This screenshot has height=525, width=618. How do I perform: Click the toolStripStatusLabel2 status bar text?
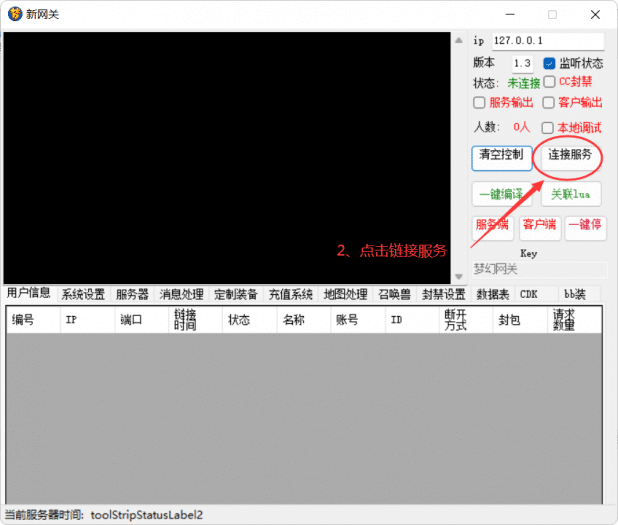pos(147,515)
